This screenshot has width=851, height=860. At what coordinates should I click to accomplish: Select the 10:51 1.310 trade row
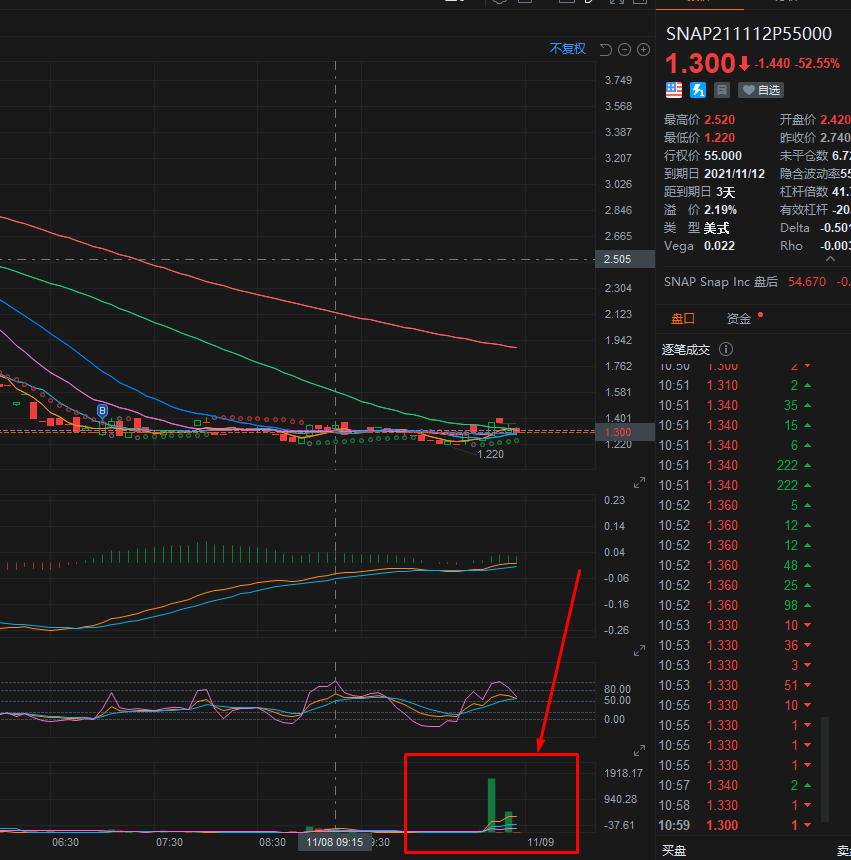(735, 386)
